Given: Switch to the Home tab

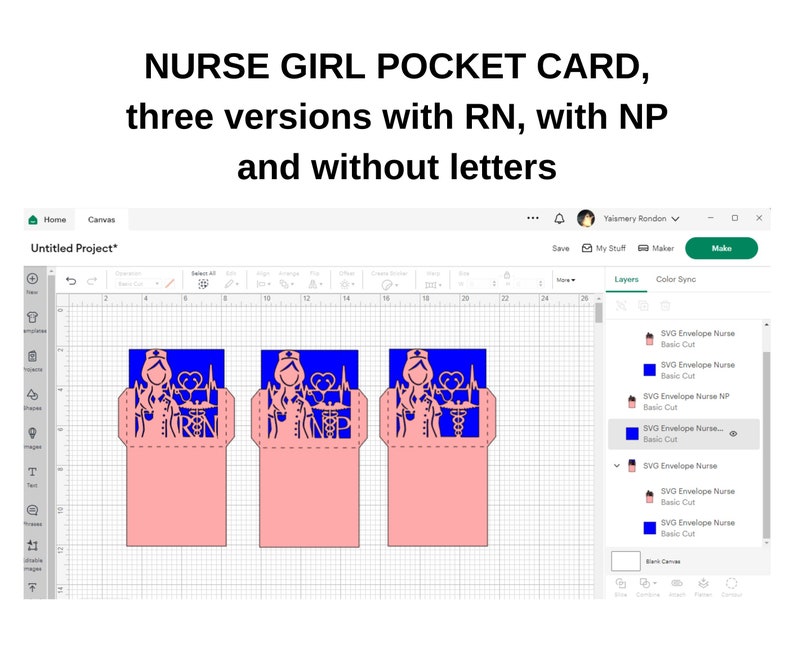Looking at the screenshot, I should pyautogui.click(x=49, y=219).
